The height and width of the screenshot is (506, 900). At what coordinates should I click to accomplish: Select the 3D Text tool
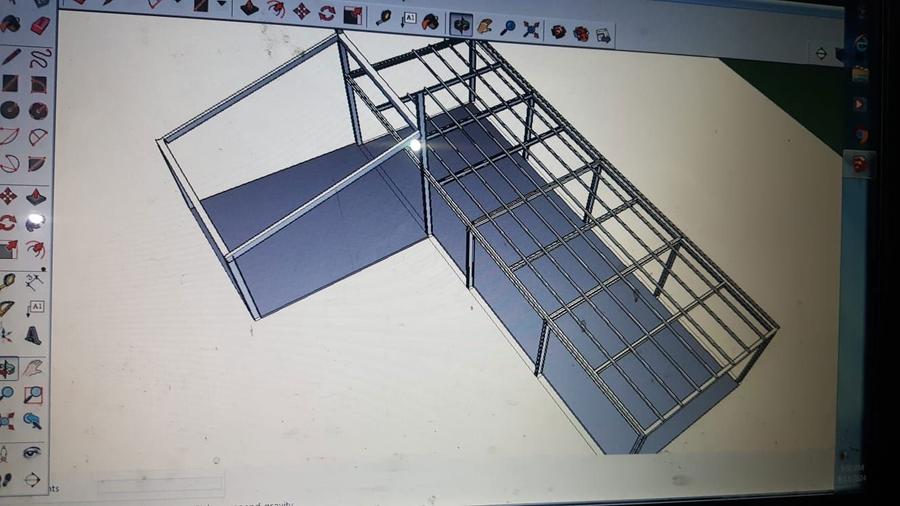33,336
